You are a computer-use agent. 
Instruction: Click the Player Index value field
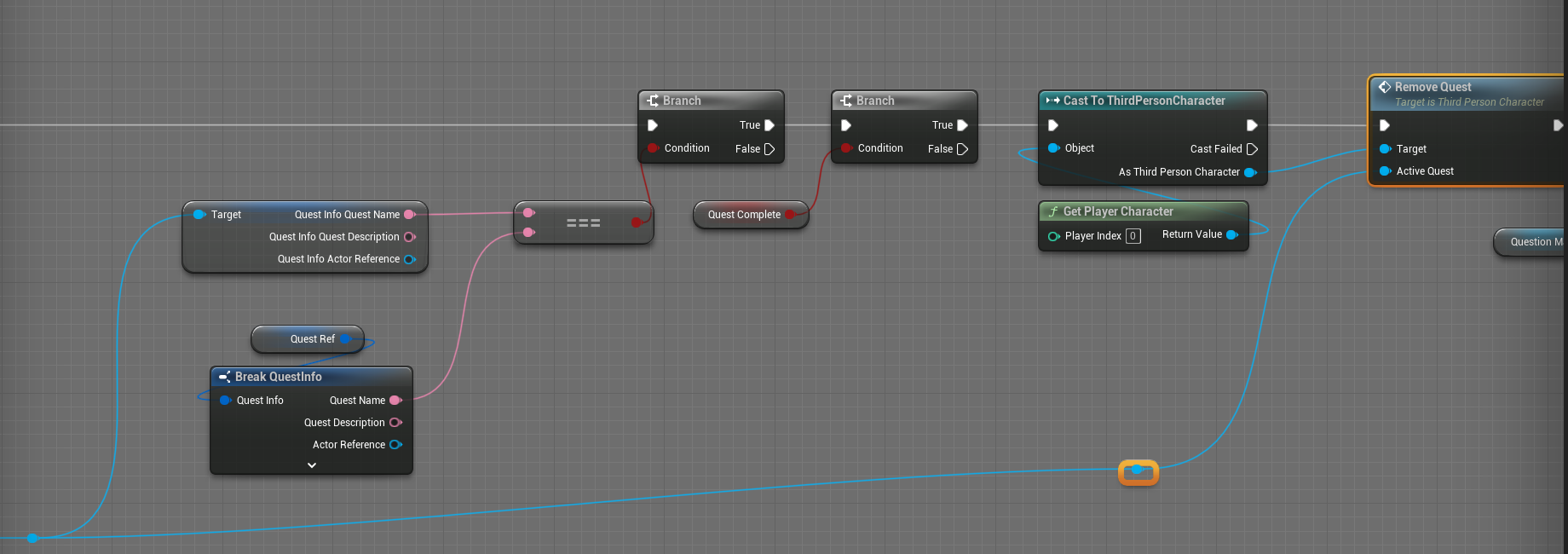[x=1133, y=236]
